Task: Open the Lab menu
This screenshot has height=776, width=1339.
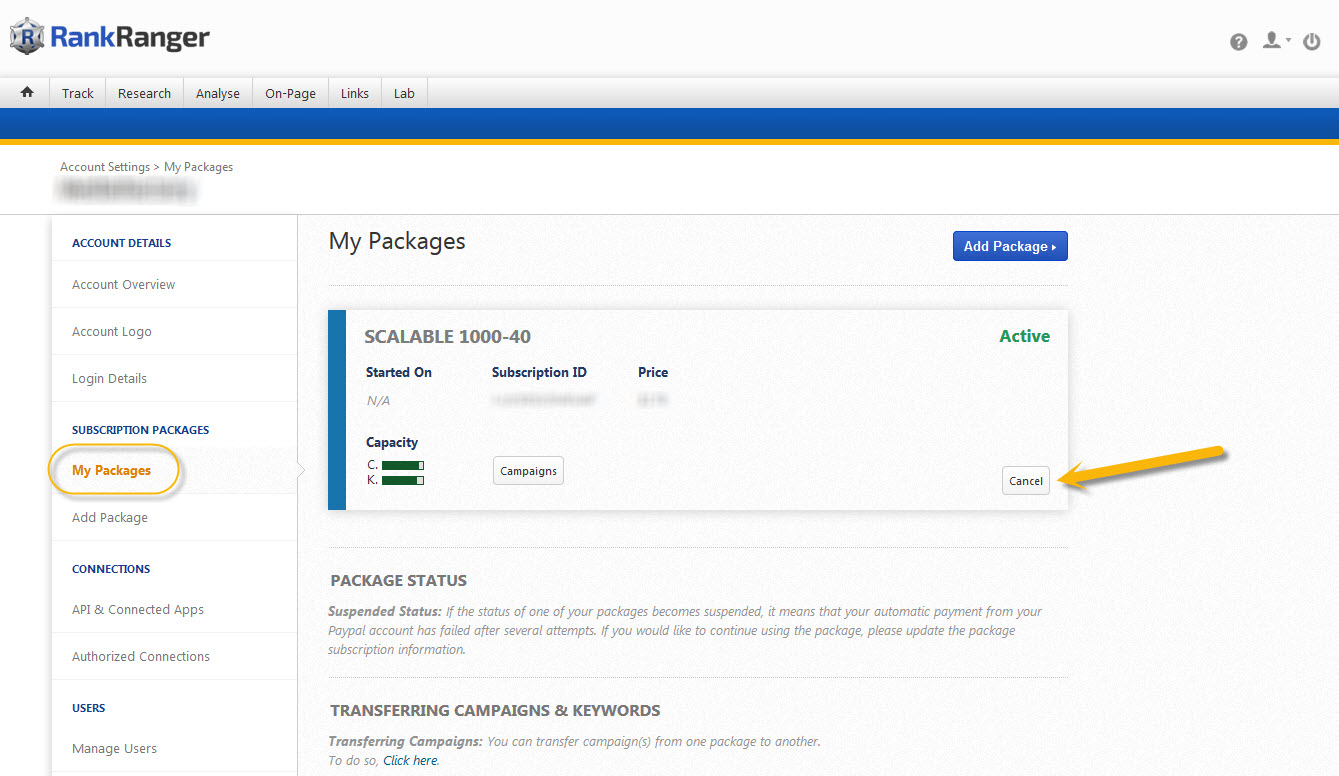Action: (404, 93)
